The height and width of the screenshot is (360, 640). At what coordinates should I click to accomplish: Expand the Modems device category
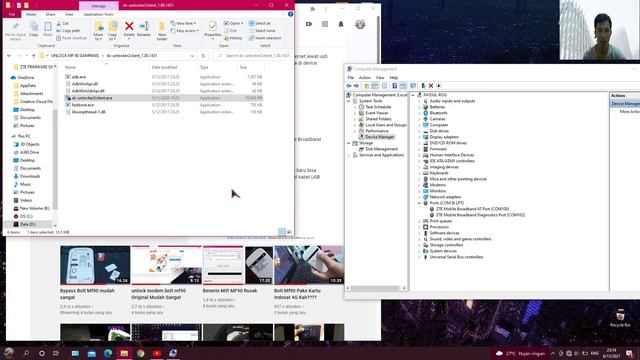tap(419, 185)
